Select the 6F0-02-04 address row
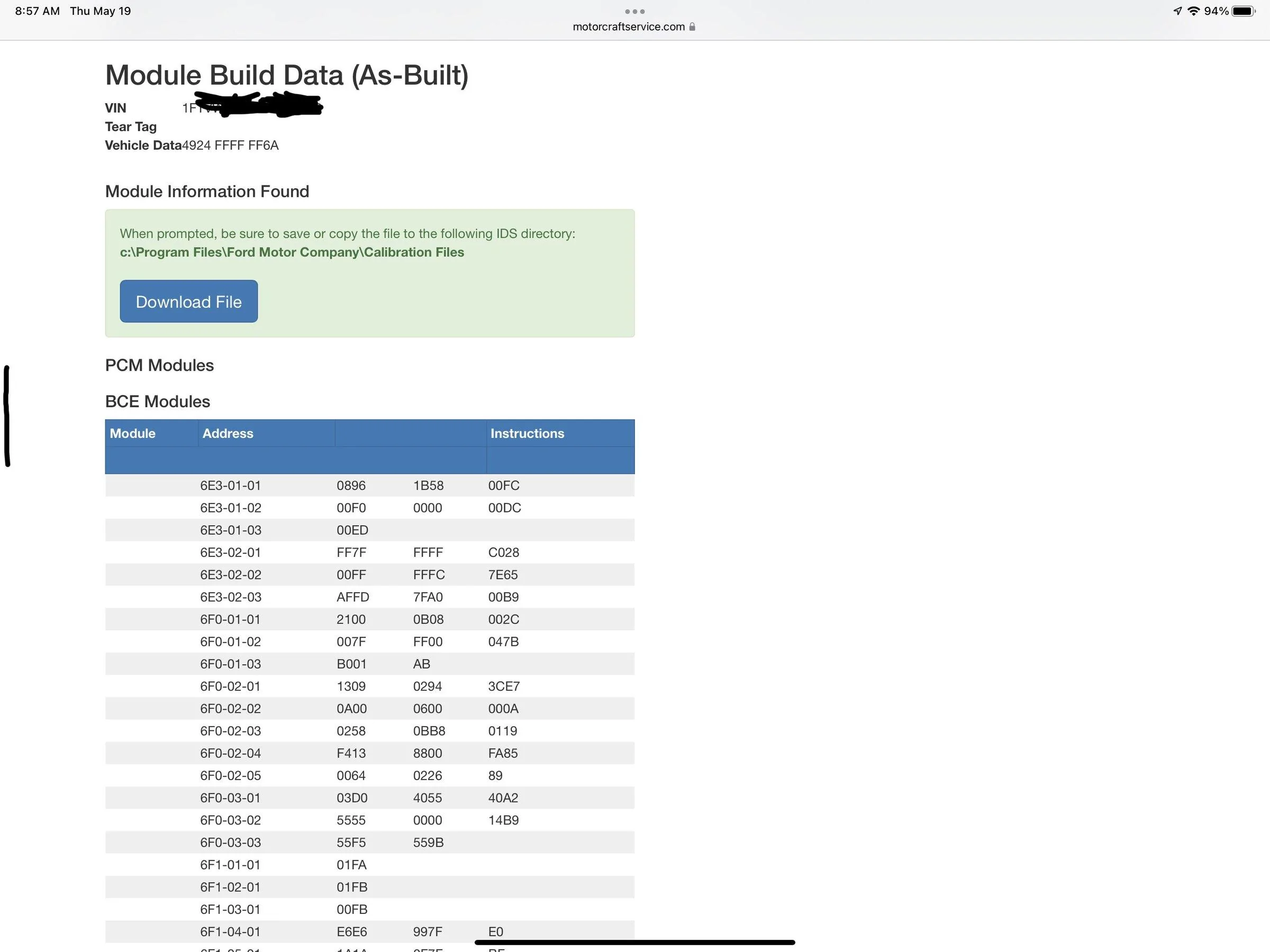 (230, 753)
